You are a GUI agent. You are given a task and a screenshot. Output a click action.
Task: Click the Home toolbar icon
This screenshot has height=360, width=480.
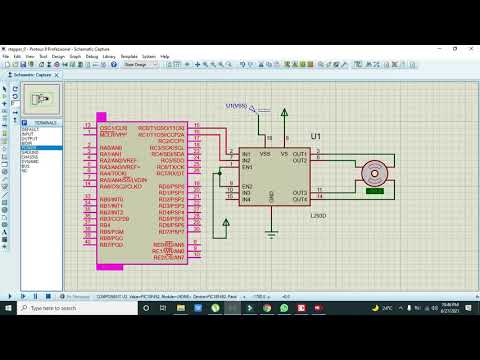(x=41, y=64)
